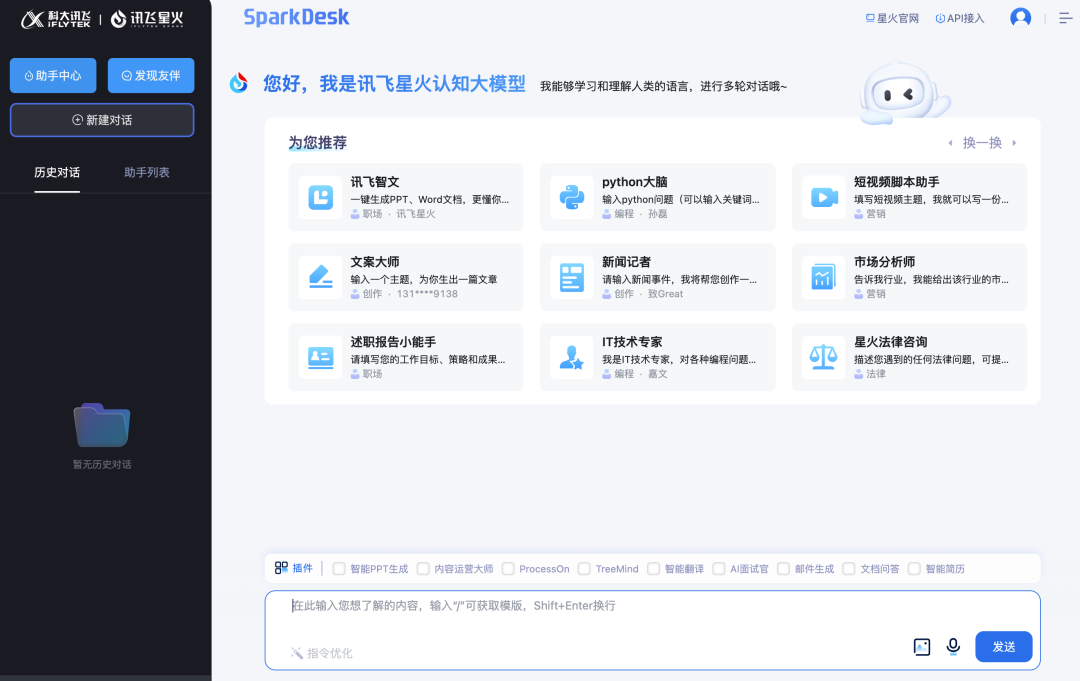Enable the 智能PPT生成 plugin checkbox

pyautogui.click(x=339, y=569)
